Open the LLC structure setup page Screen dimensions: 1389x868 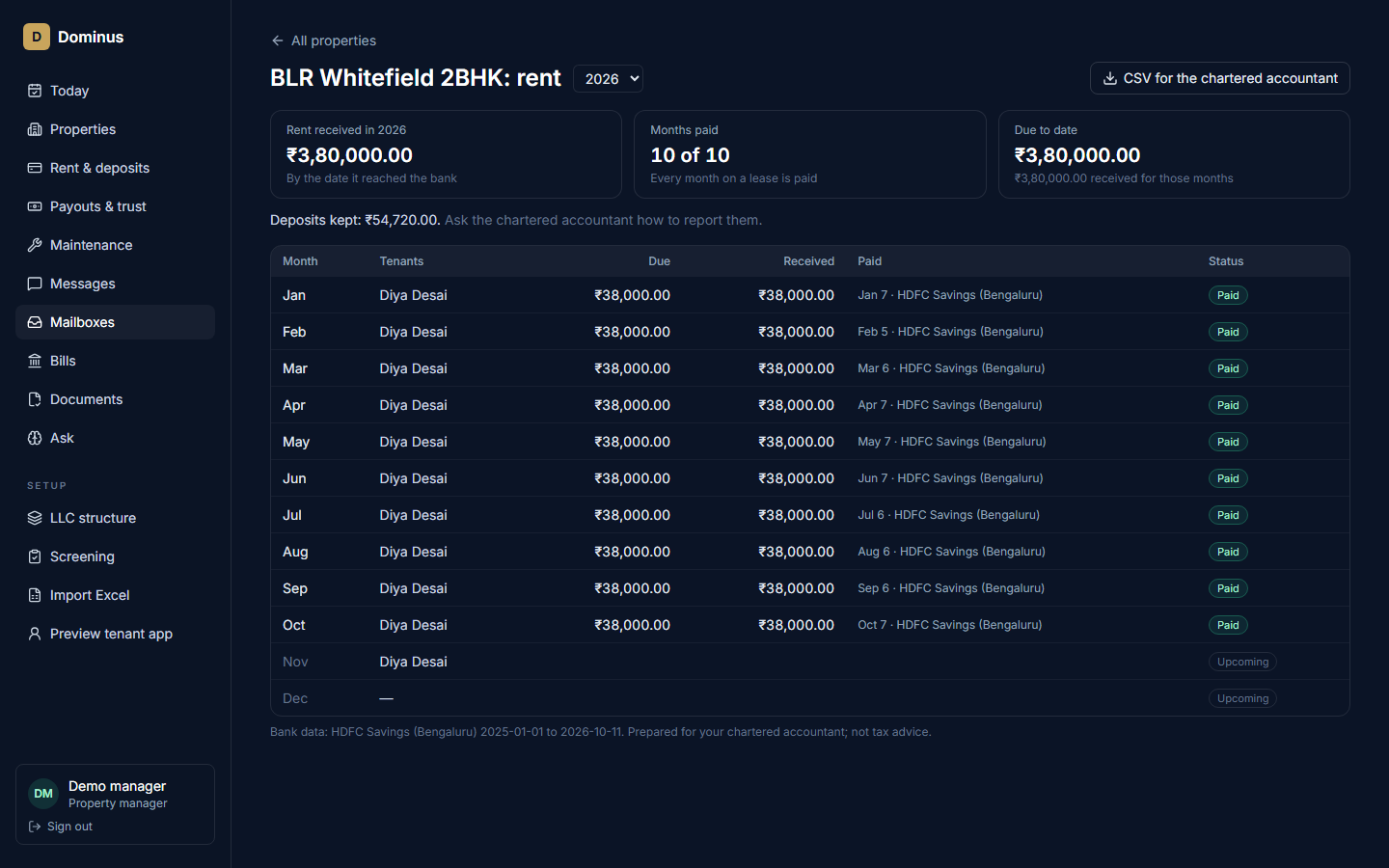tap(115, 518)
